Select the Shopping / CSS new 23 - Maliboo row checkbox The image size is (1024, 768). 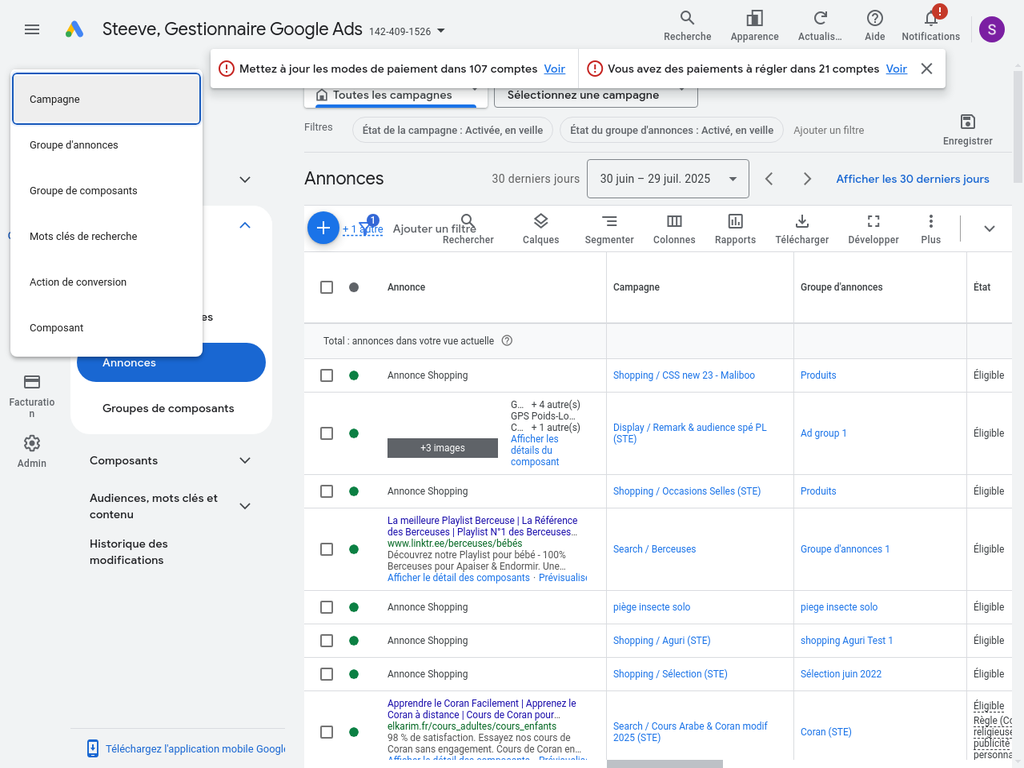click(327, 376)
